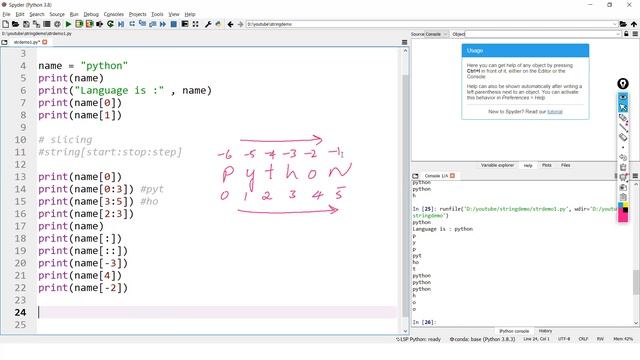Screen dimensions: 640x360
Task: Create a new file from the toolbar
Action: [x=6, y=24]
